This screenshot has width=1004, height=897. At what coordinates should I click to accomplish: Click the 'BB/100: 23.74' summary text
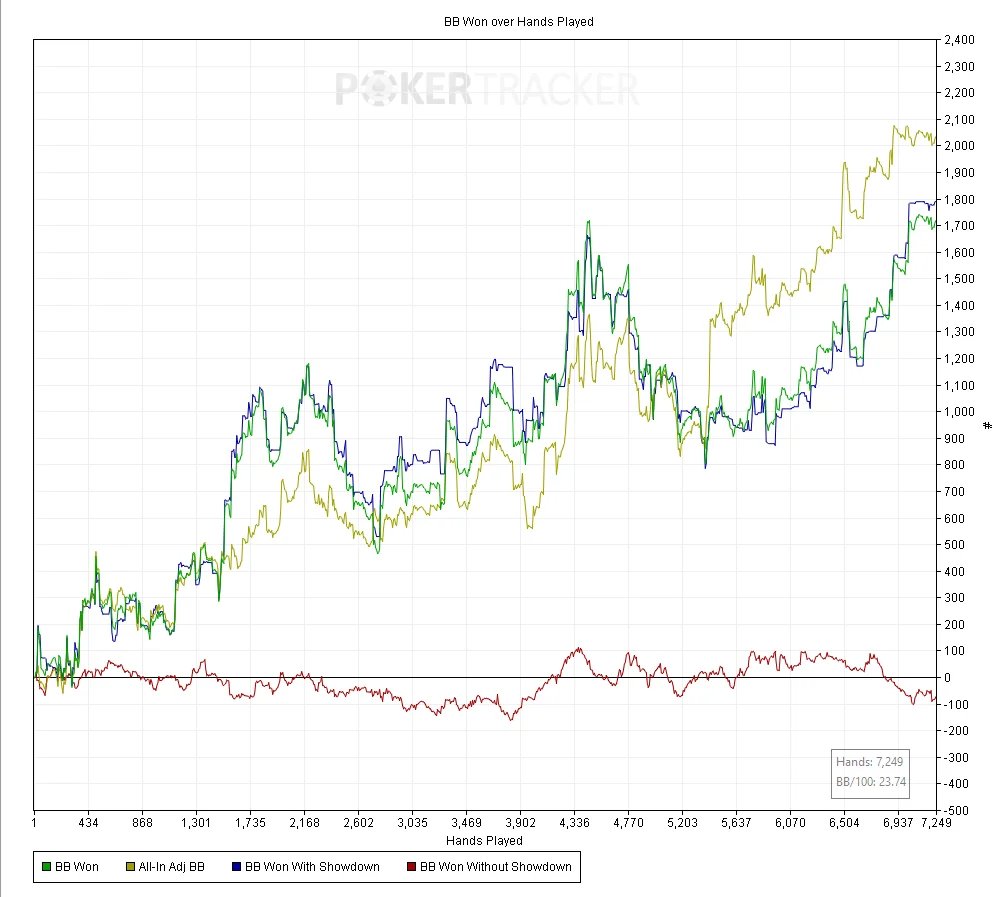click(x=871, y=782)
